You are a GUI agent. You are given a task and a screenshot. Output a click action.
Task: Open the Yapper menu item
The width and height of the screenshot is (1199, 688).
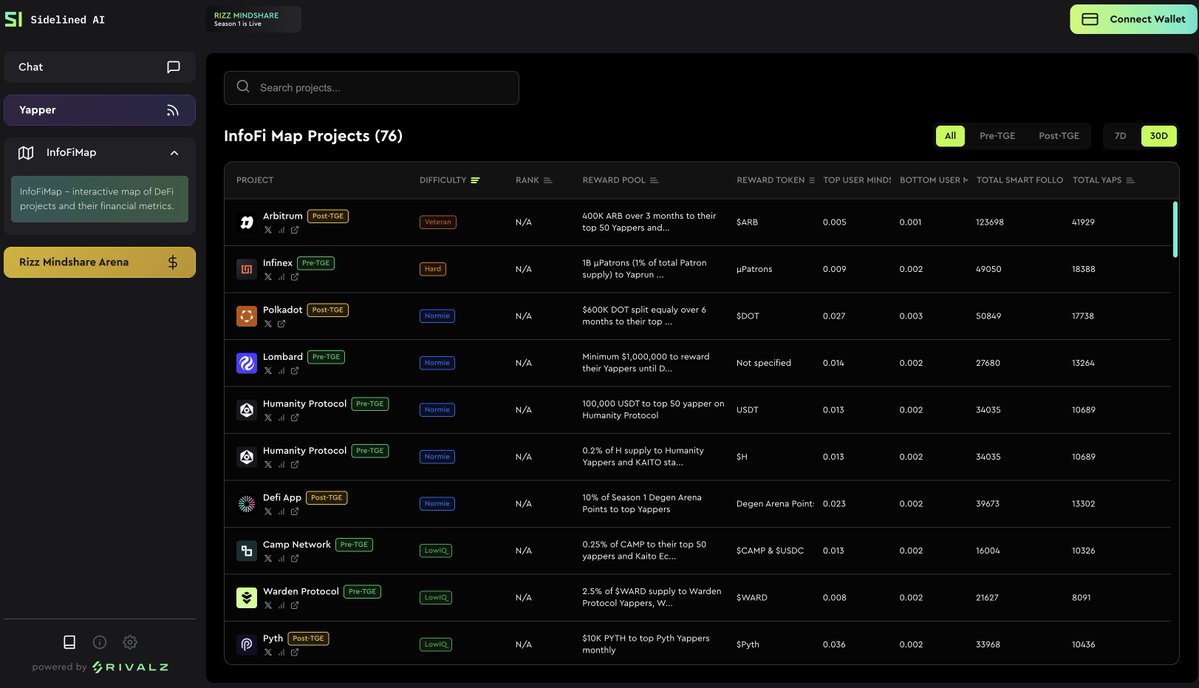pos(99,110)
